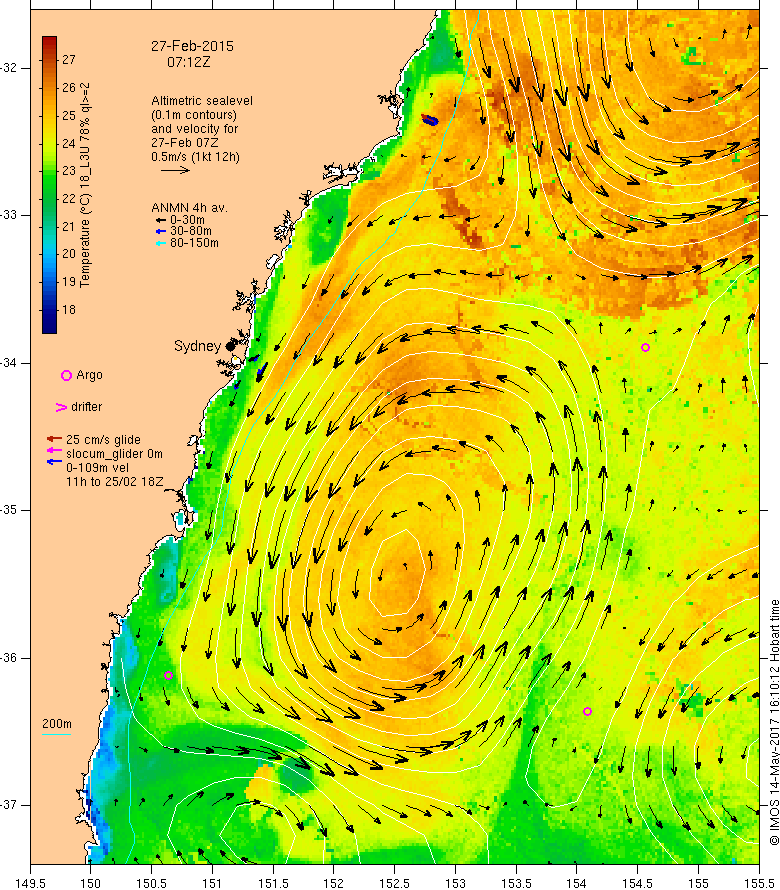
Task: Click the 18 degree colorbar tick label
Action: [69, 309]
